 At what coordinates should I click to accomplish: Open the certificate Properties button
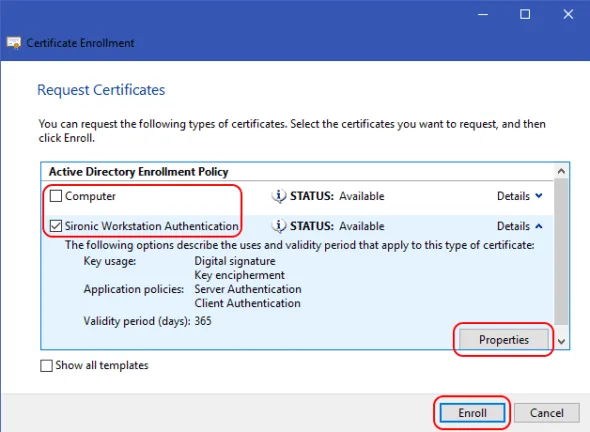pos(503,340)
